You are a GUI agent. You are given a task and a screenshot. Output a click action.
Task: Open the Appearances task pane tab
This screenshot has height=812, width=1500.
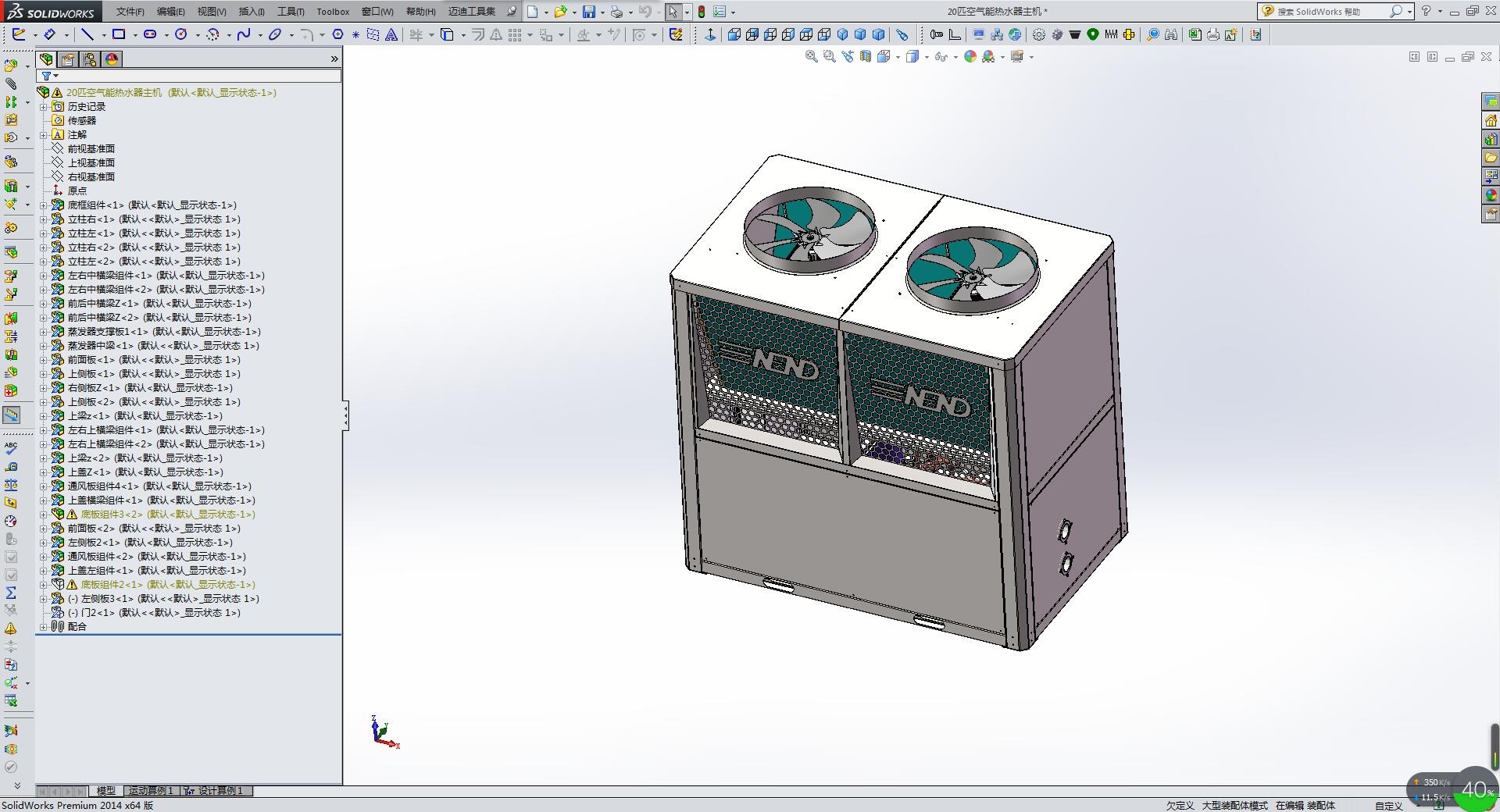[1491, 195]
